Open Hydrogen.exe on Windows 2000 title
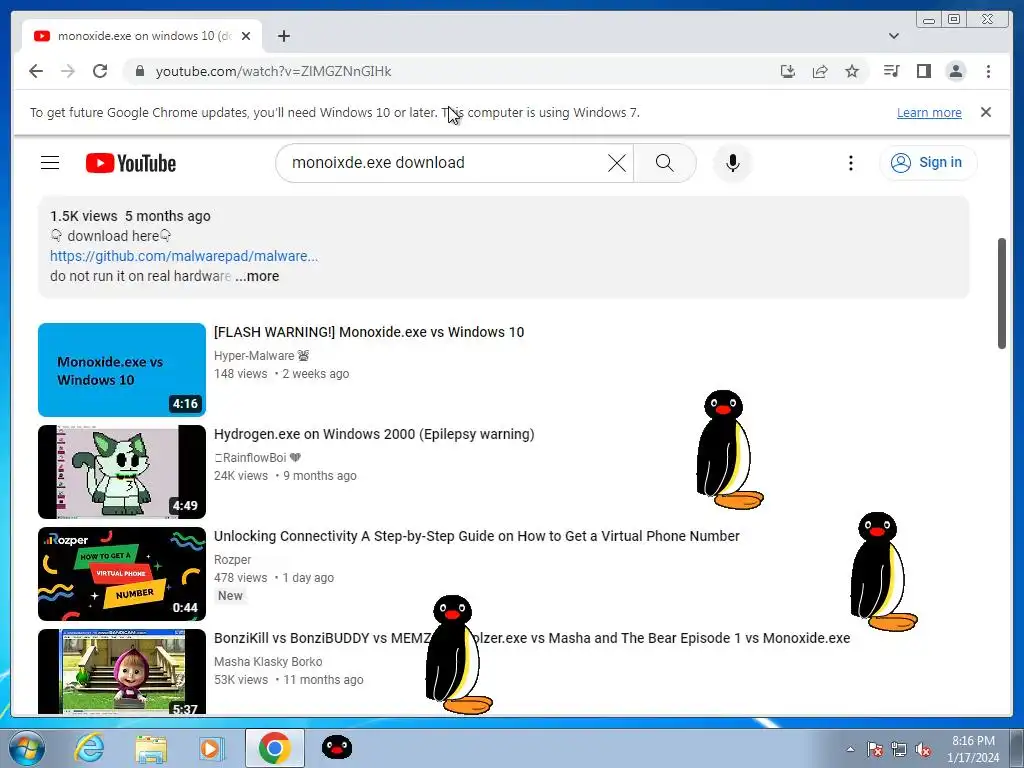This screenshot has height=768, width=1024. tap(374, 434)
